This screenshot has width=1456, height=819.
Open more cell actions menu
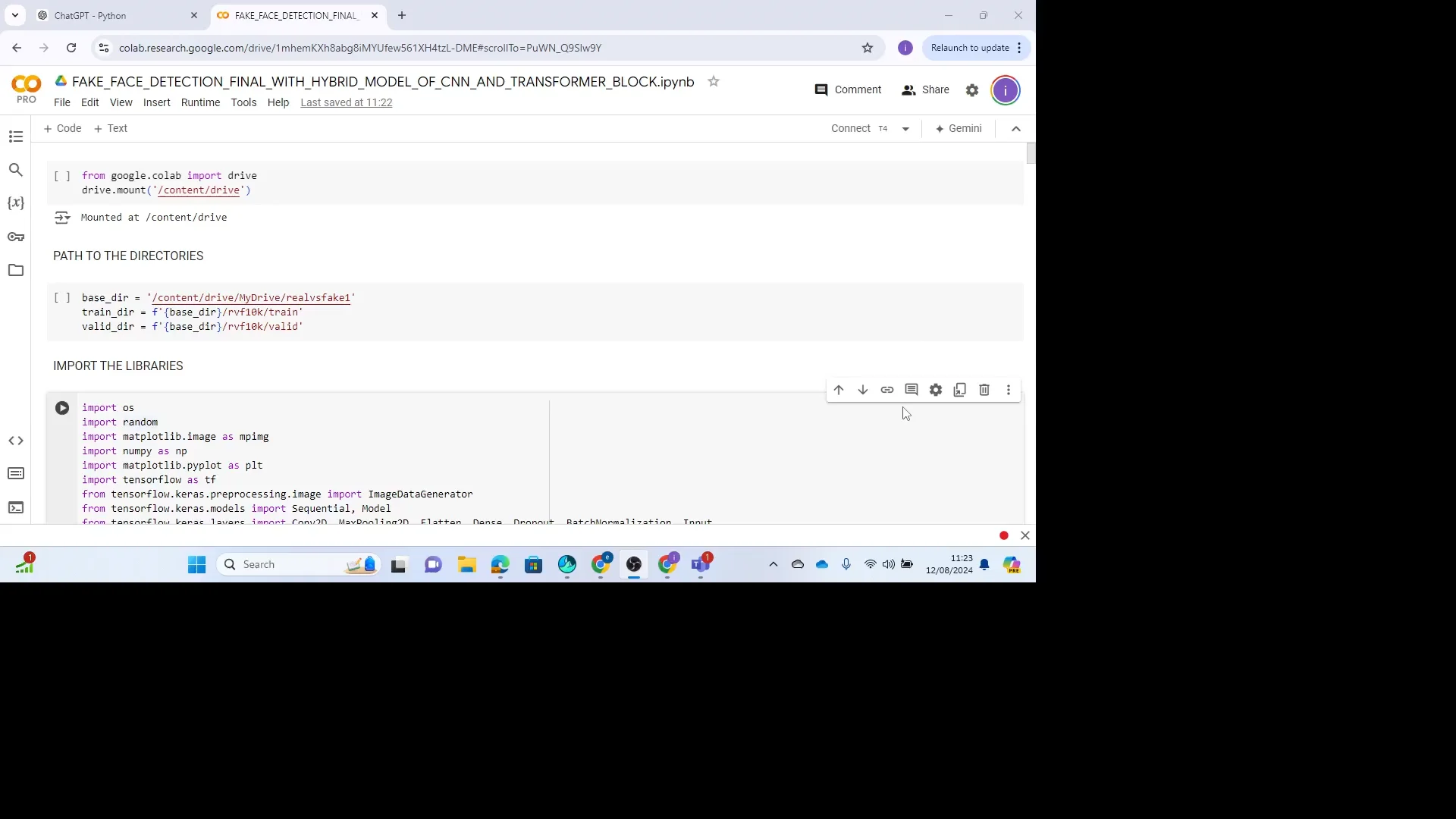(1009, 390)
